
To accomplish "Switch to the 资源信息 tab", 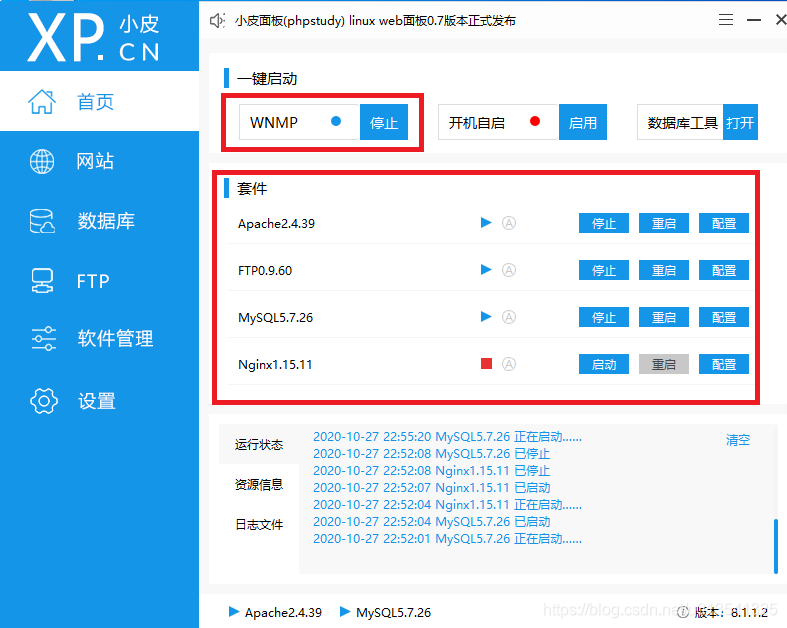I will (x=259, y=484).
